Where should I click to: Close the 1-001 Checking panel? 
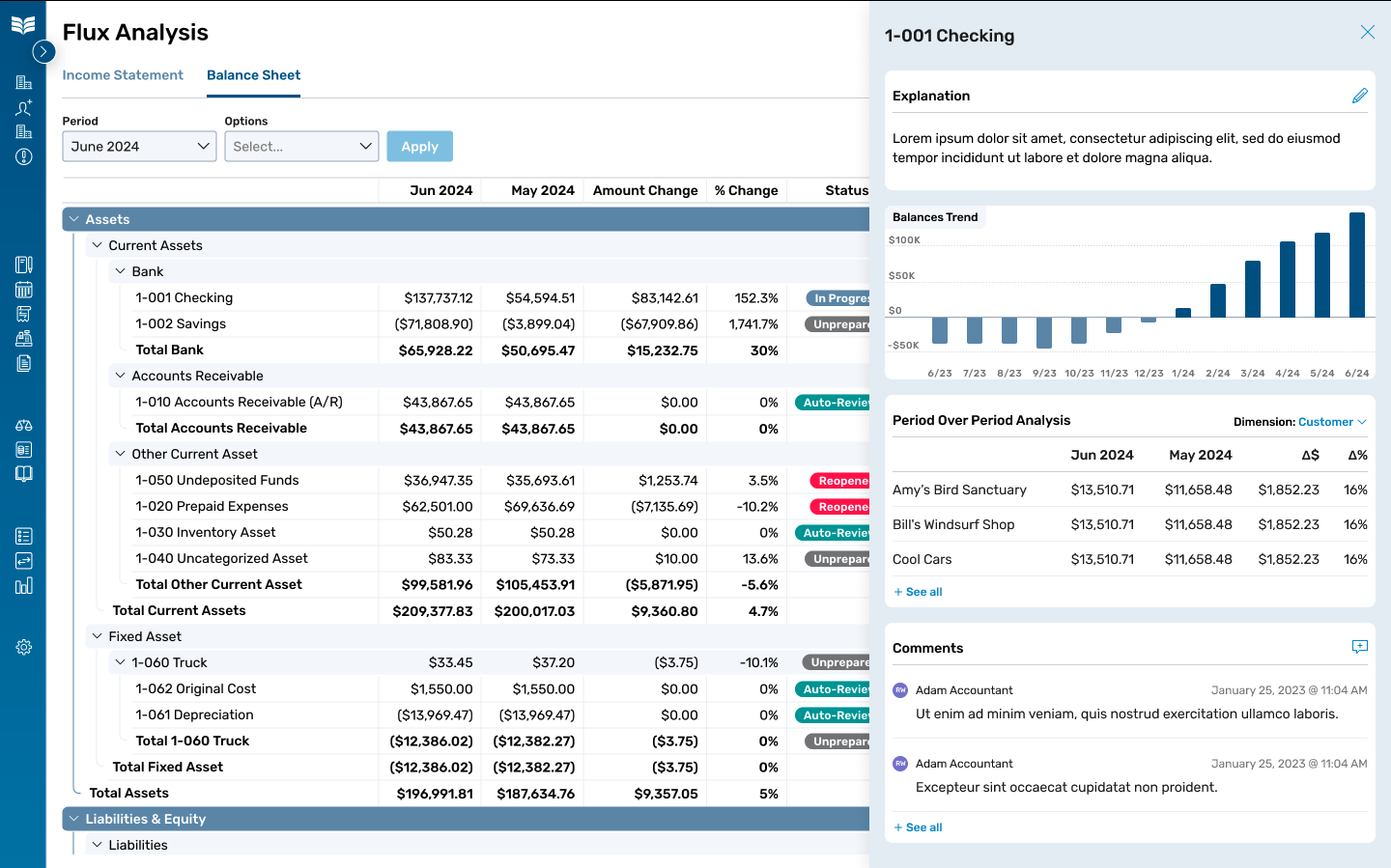[1367, 32]
